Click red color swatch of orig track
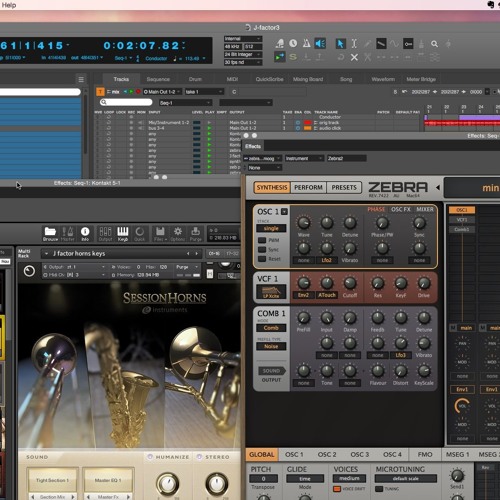 click(307, 123)
